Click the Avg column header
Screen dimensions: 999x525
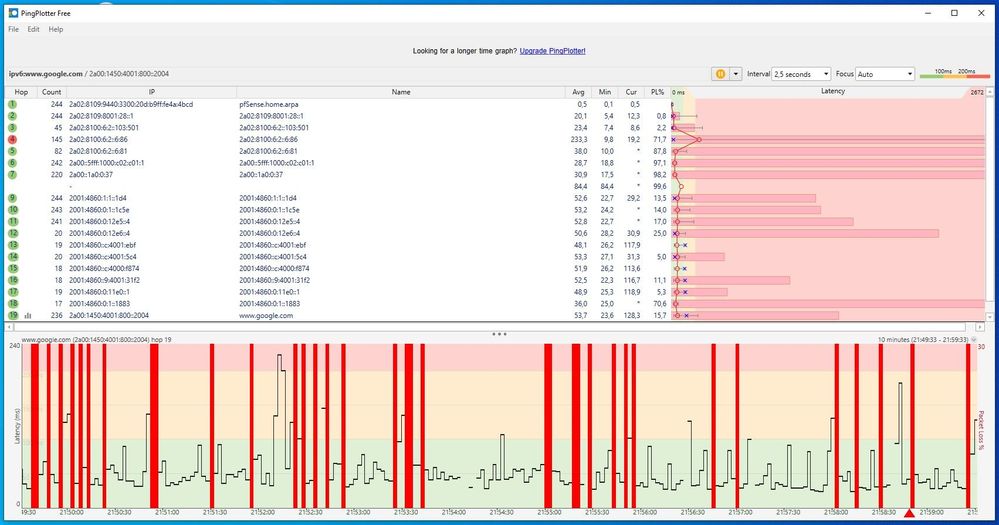point(578,92)
